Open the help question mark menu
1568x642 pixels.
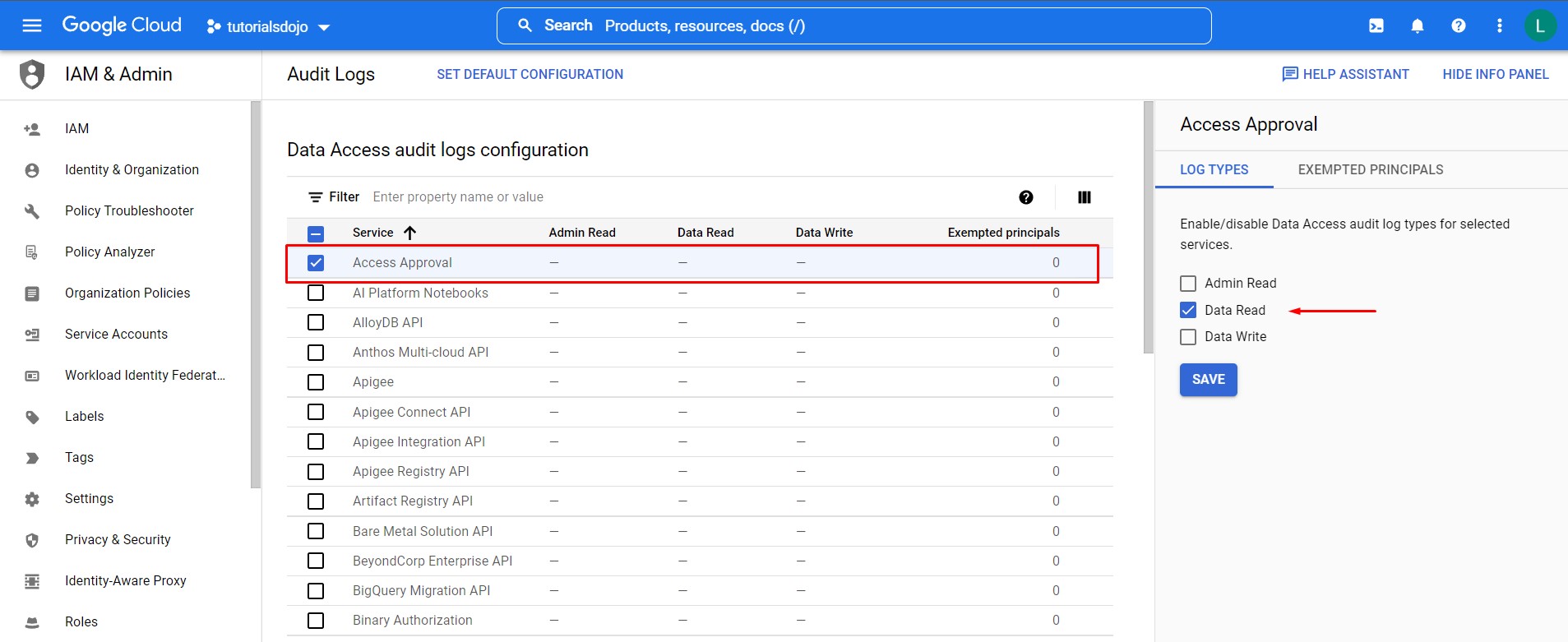coord(1459,25)
